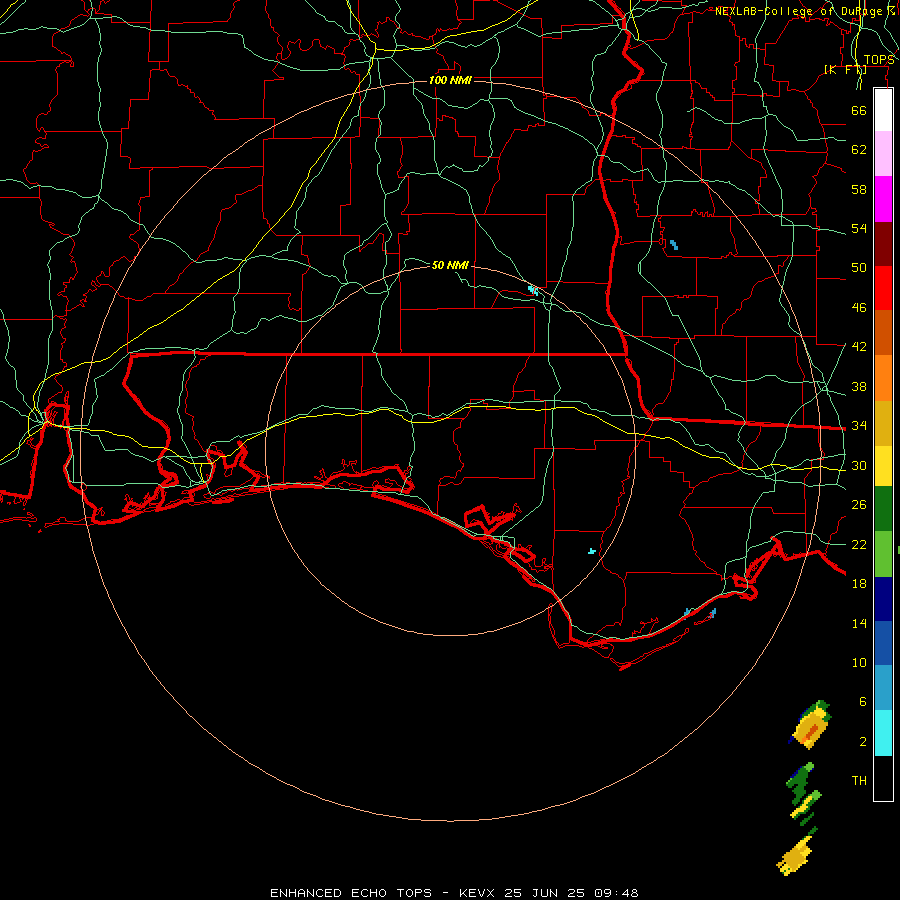Click the "18" legend label
The height and width of the screenshot is (900, 900).
[859, 583]
